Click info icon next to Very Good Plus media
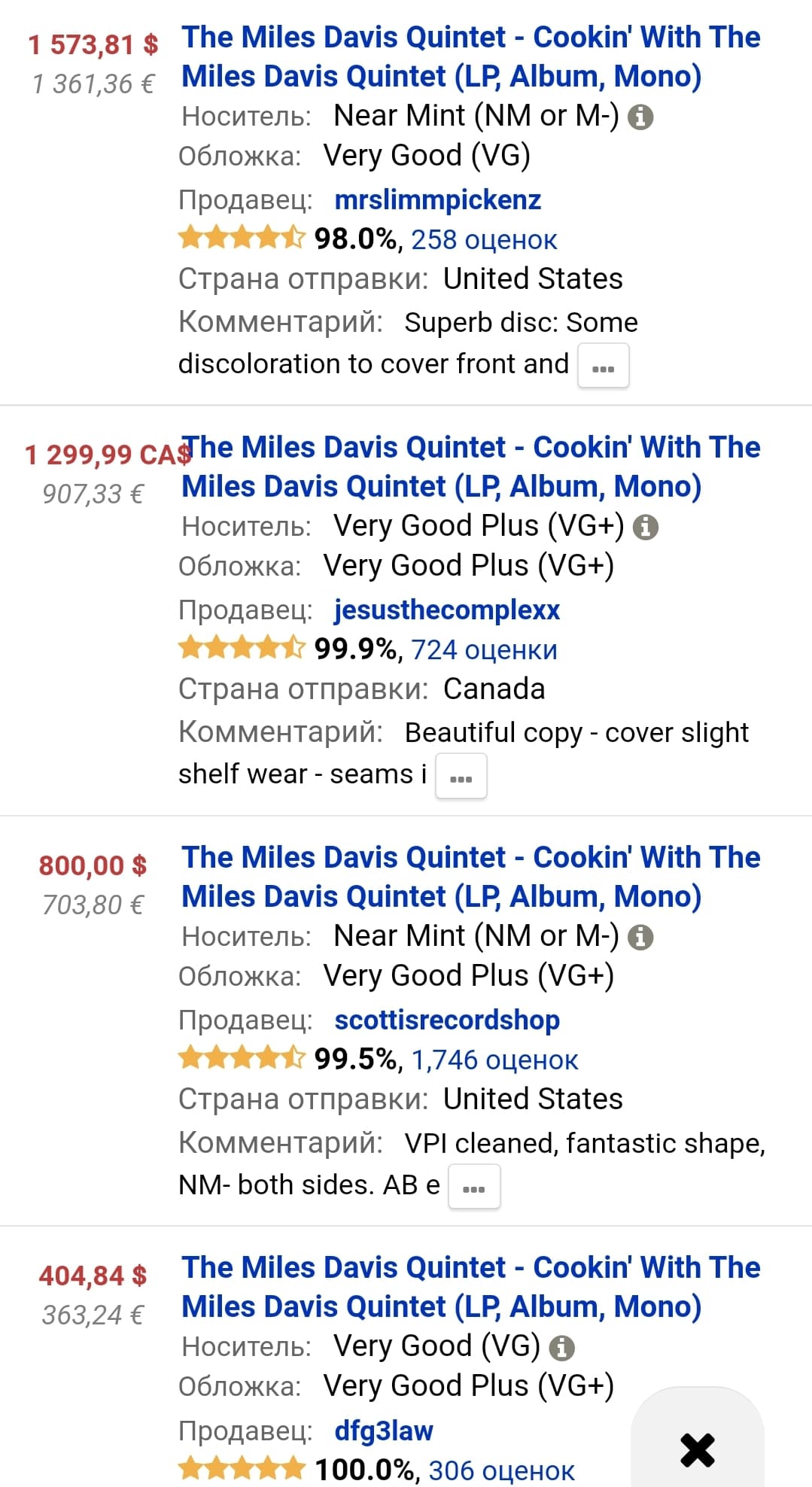 coord(645,528)
